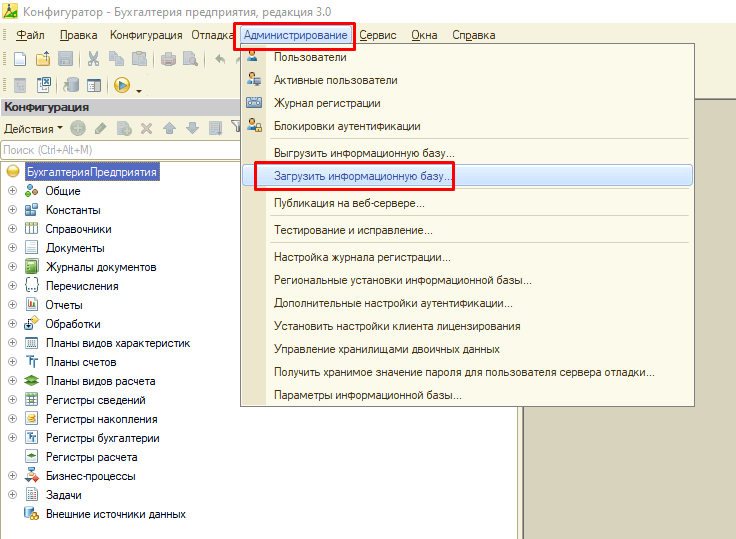This screenshot has height=539, width=736.
Task: Click the Print preview icon
Action: pyautogui.click(x=191, y=59)
